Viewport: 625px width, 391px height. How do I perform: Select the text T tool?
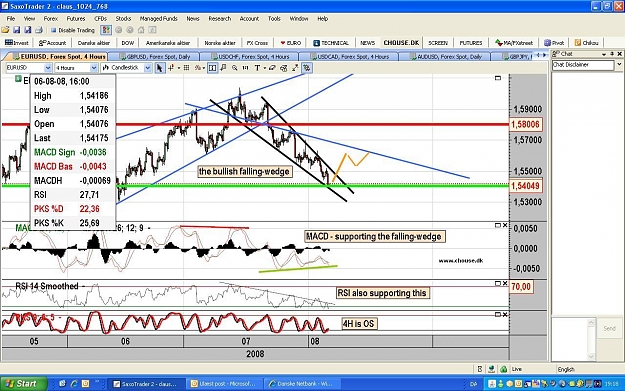click(257, 68)
